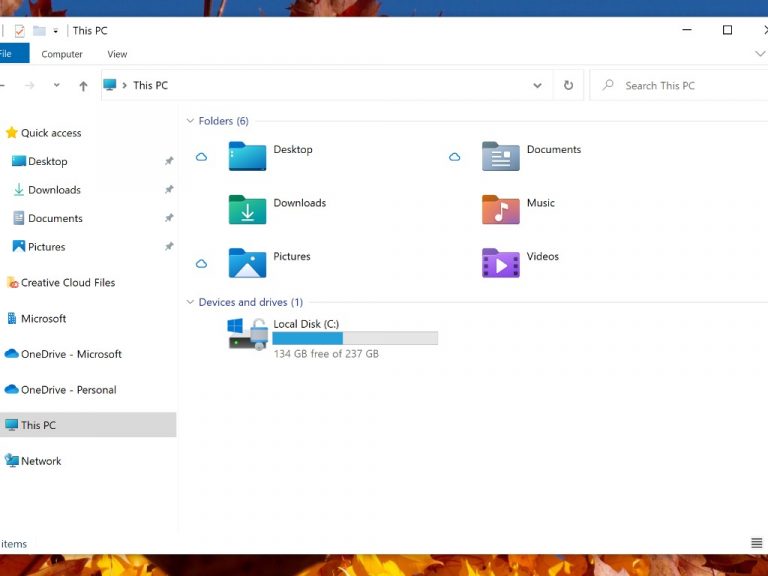768x576 pixels.
Task: Open the green Downloads folder icon
Action: tap(247, 210)
